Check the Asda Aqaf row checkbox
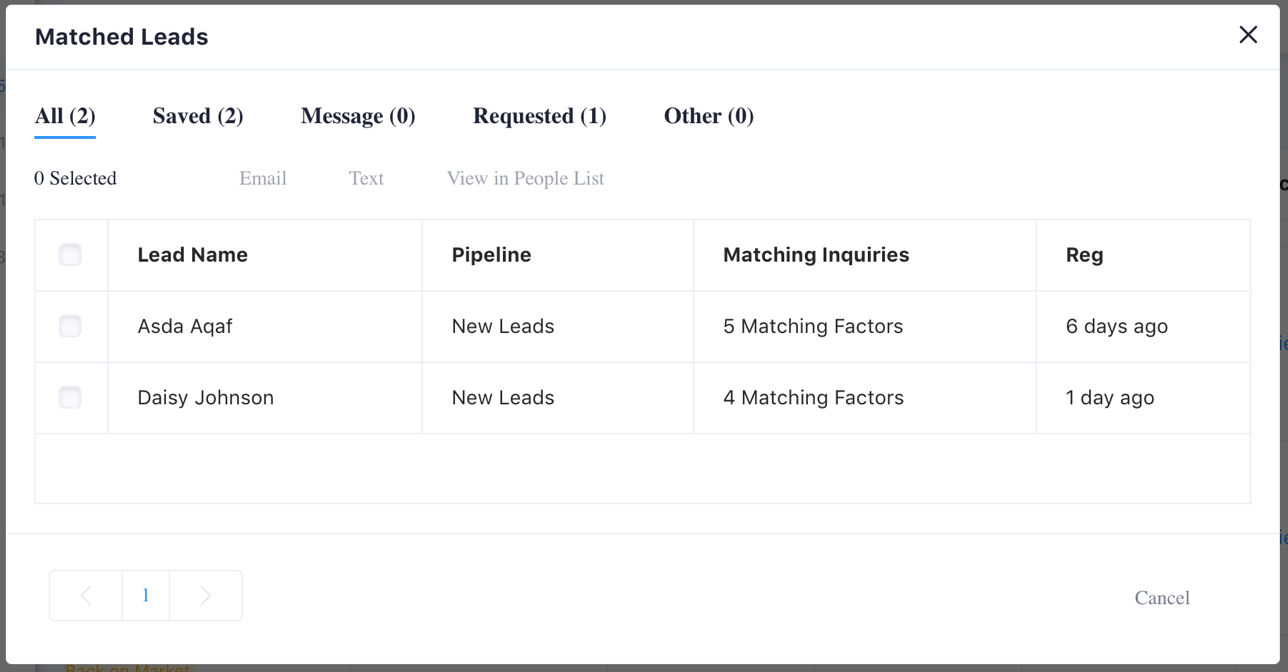 70,326
